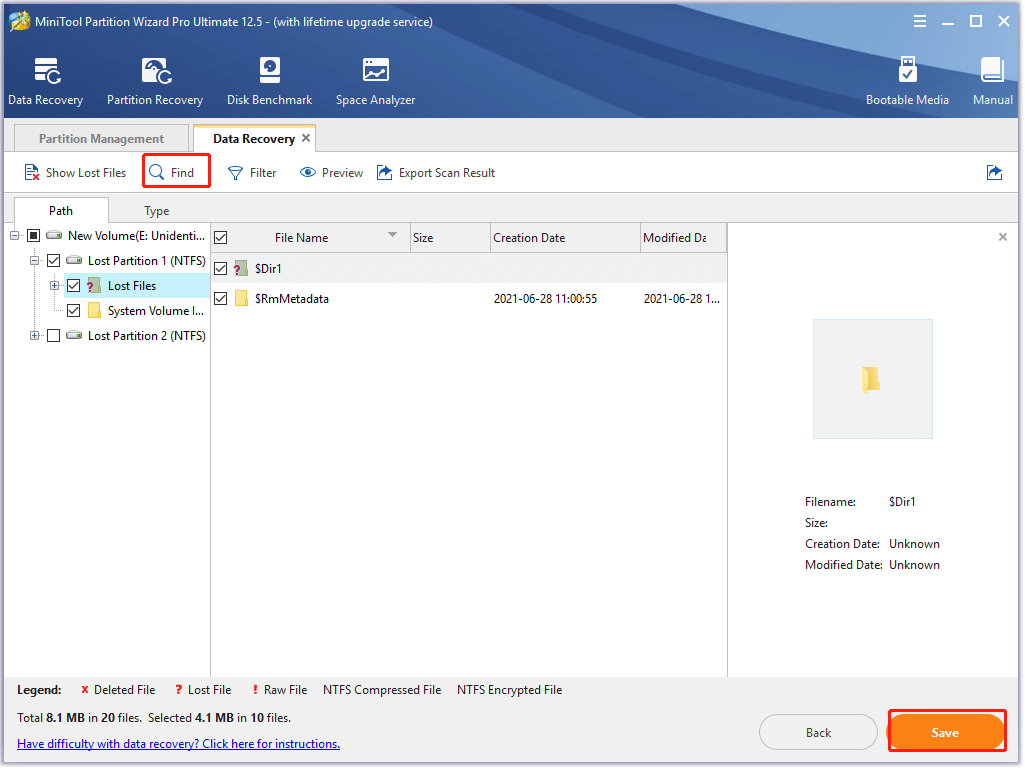Select Lost Files tree row text
The height and width of the screenshot is (768, 1025).
[132, 286]
